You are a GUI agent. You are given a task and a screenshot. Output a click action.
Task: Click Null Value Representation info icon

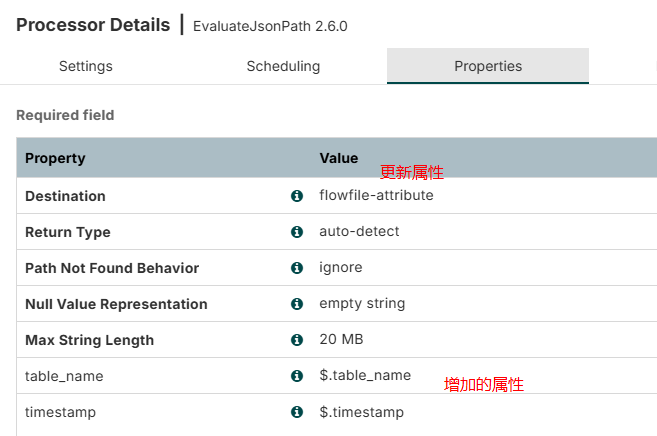(296, 304)
